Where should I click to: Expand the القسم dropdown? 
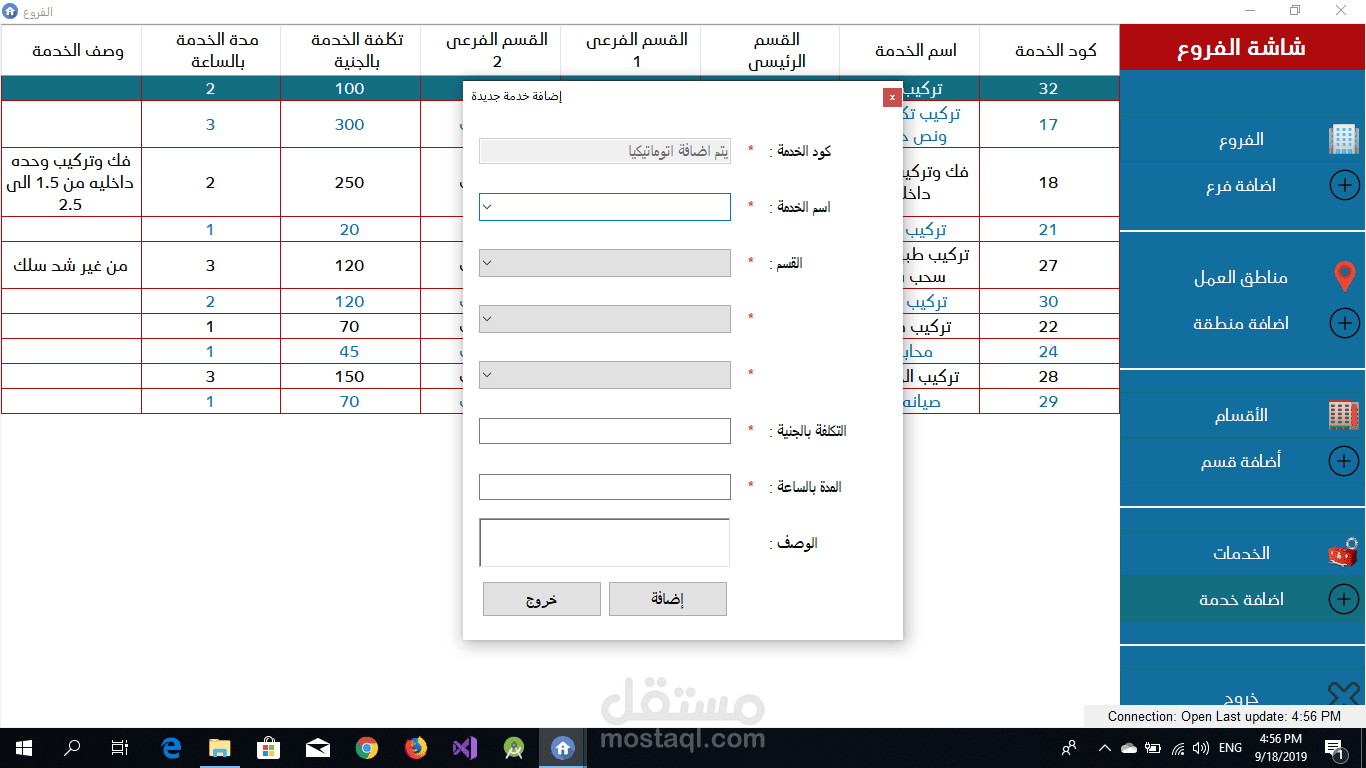pos(487,263)
